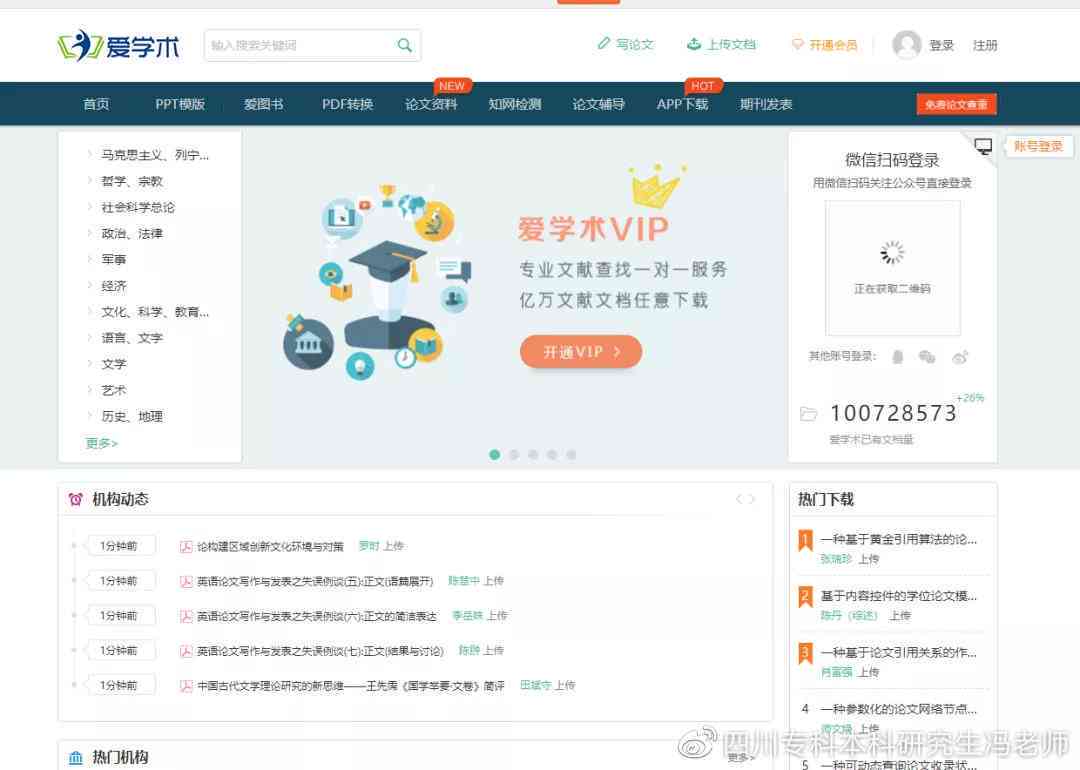Click uploader name 田凝守

535,685
